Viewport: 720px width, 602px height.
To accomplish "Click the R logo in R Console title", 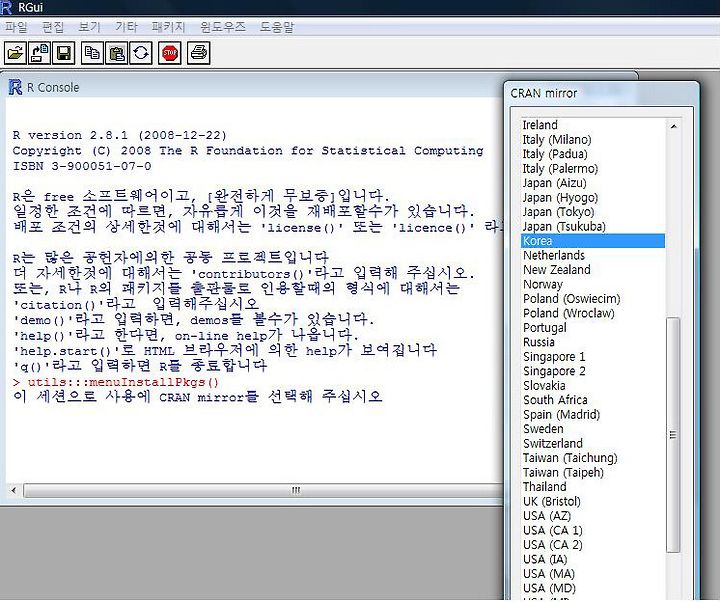I will click(15, 87).
